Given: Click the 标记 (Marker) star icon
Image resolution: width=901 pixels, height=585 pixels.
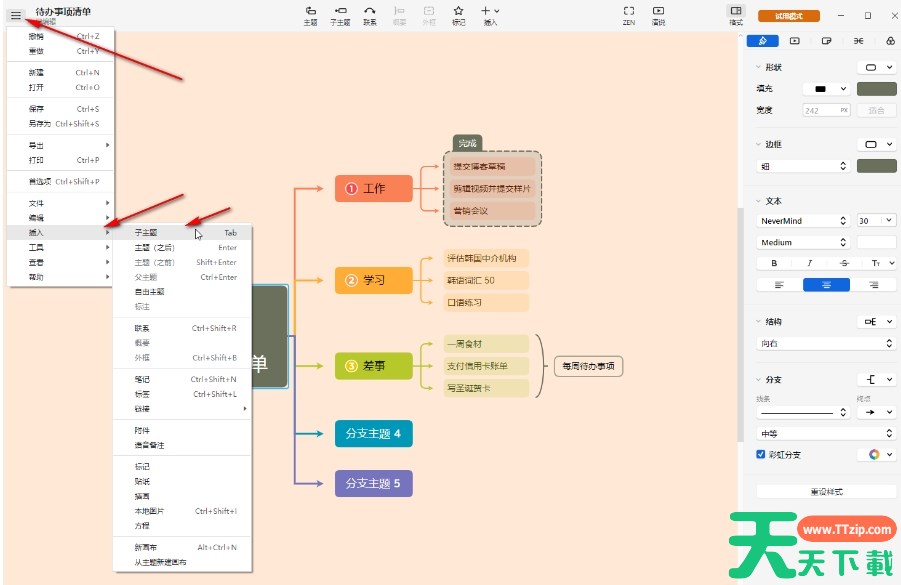Looking at the screenshot, I should [x=458, y=14].
